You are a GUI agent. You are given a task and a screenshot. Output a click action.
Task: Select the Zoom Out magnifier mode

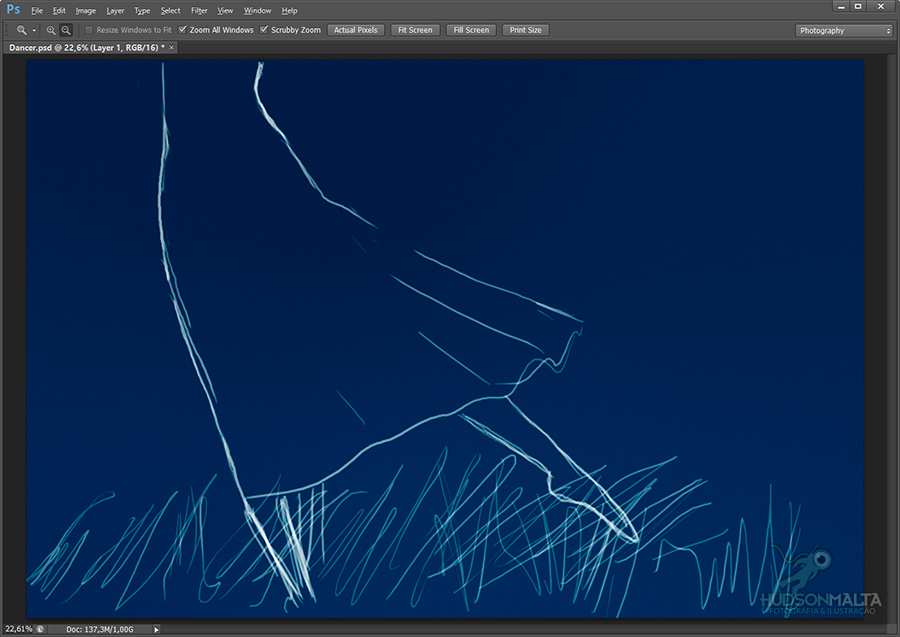pos(66,30)
